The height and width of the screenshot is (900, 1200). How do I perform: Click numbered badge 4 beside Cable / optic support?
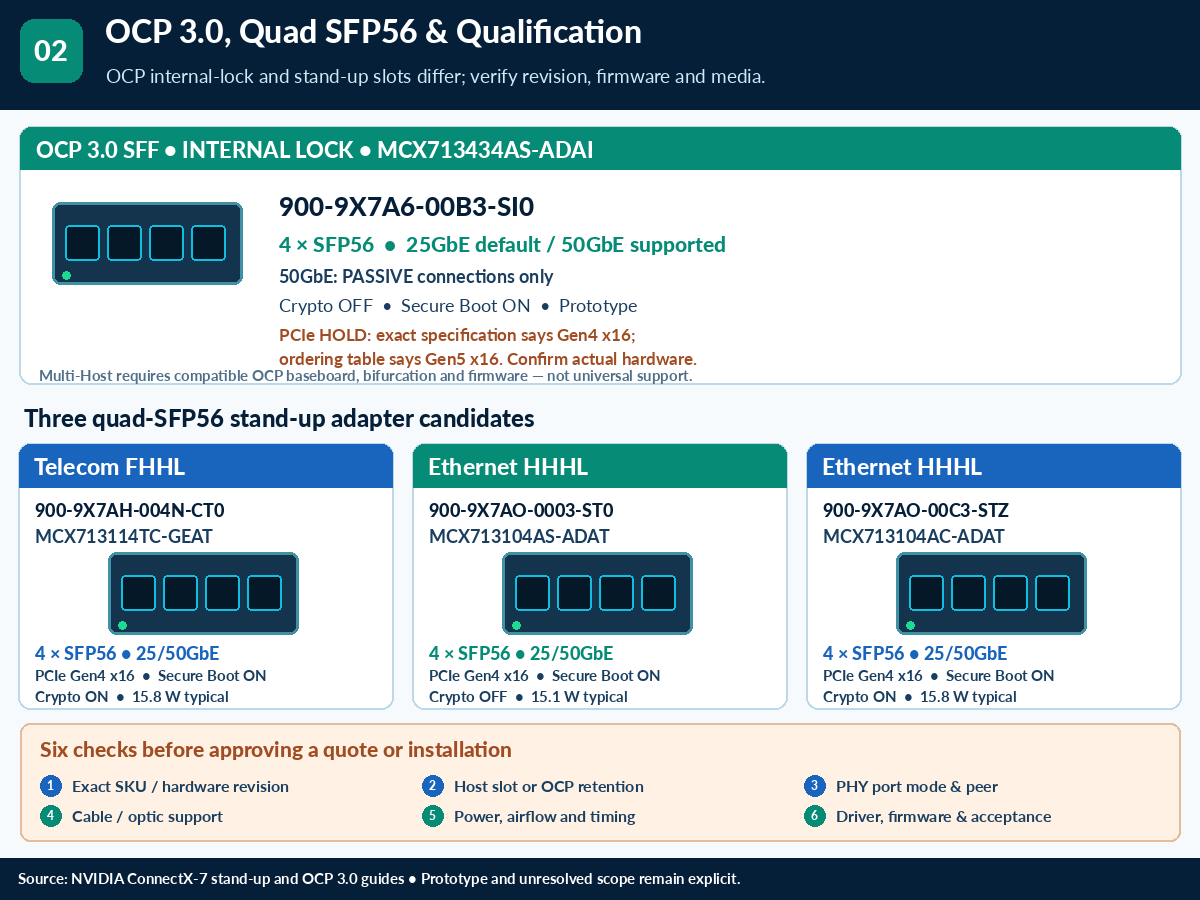[x=51, y=816]
